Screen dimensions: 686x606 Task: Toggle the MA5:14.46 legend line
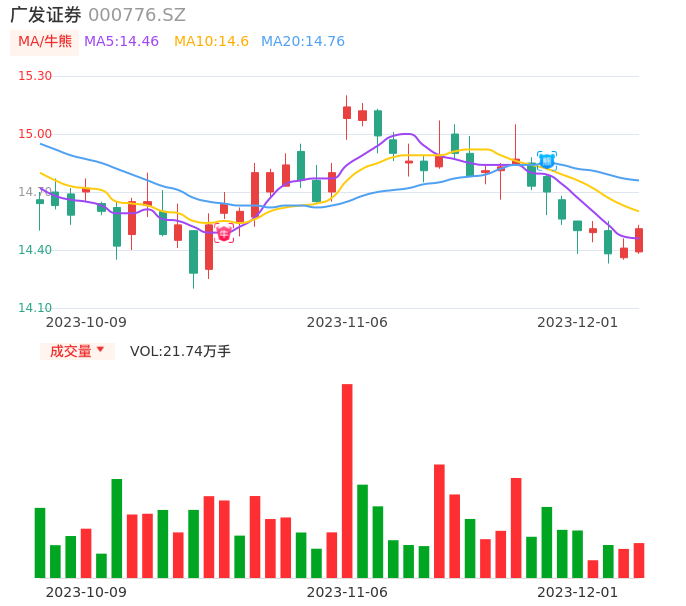121,42
